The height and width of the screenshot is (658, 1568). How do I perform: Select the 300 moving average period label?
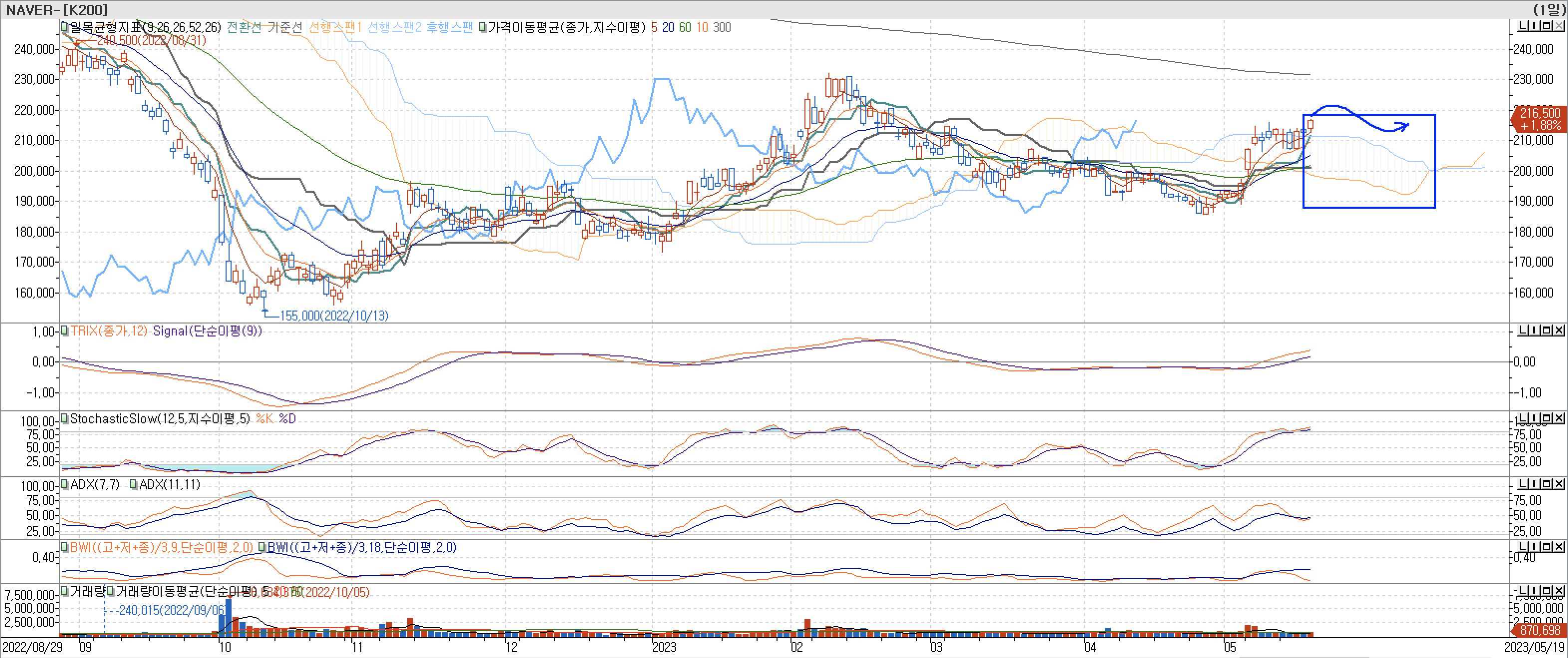tap(722, 27)
